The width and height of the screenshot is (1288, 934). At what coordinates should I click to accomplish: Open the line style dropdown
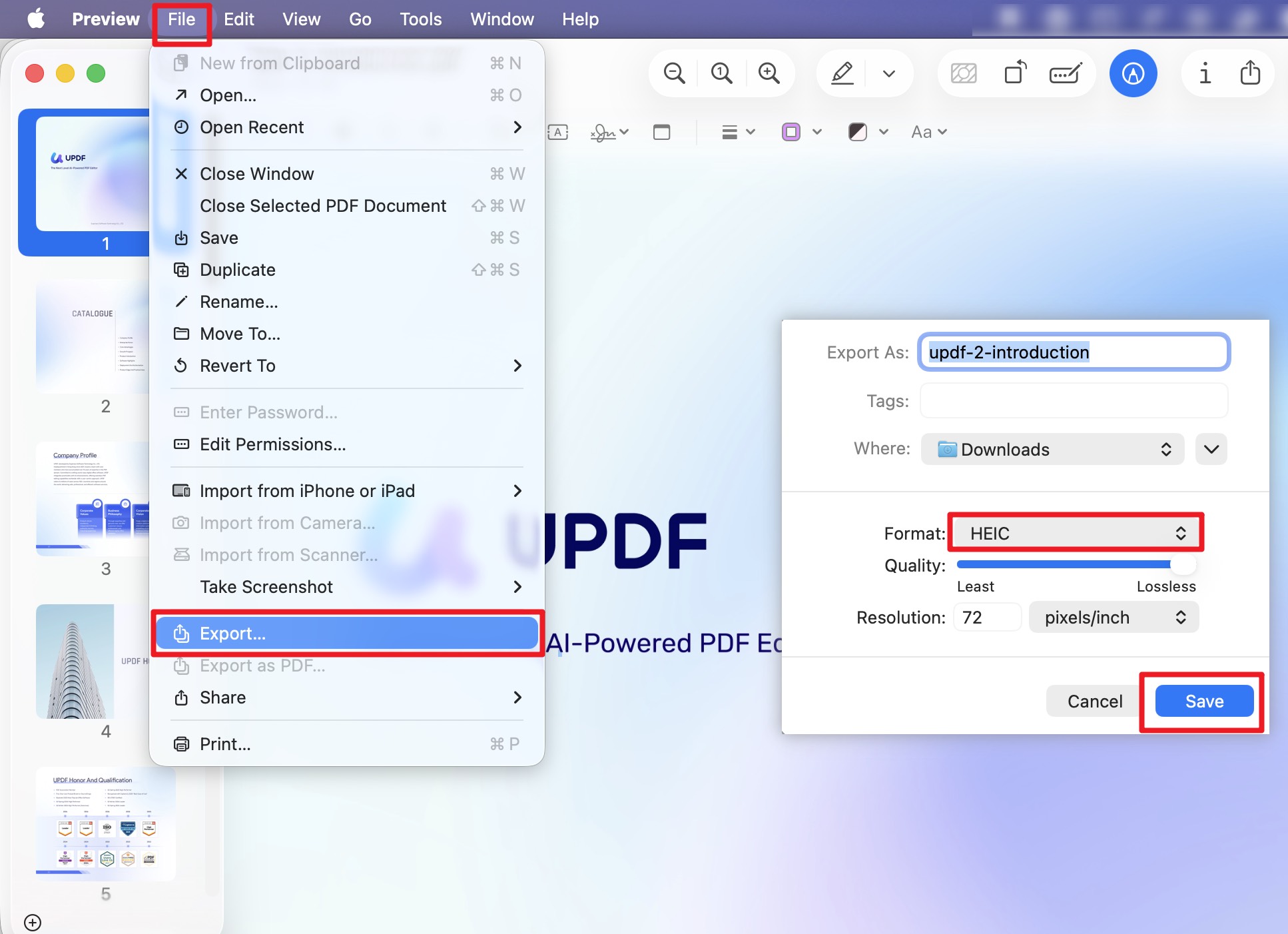point(739,132)
